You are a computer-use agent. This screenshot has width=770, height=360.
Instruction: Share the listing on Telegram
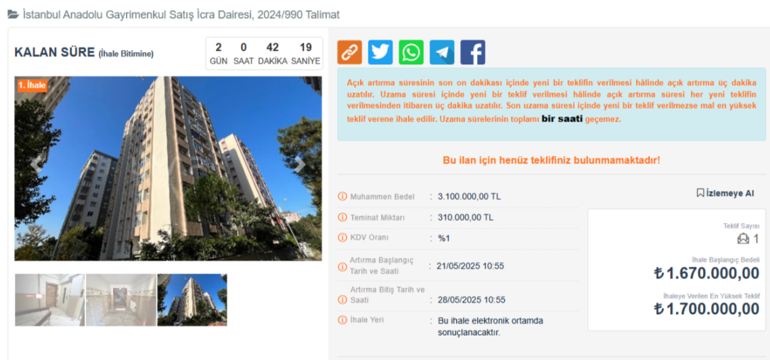coord(442,53)
